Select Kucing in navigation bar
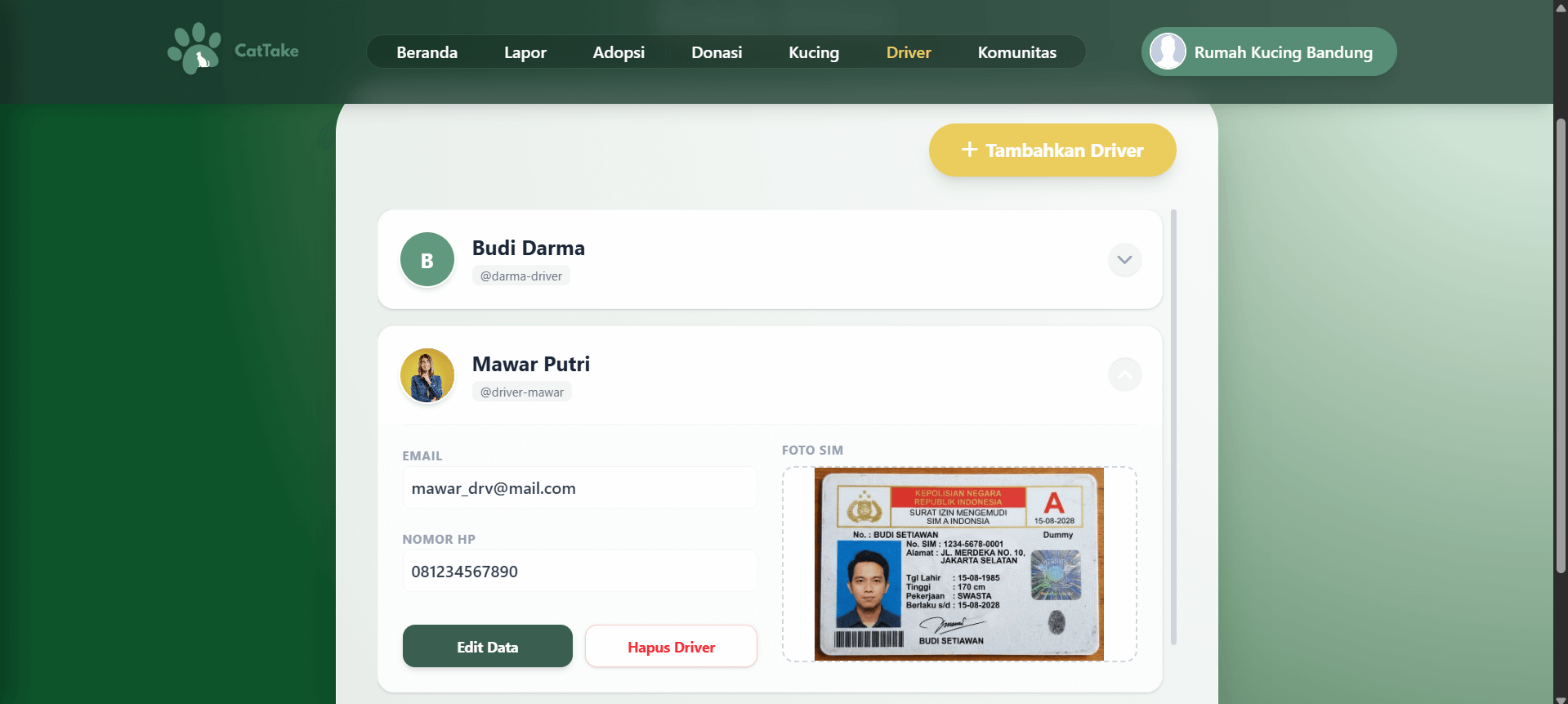Screen dimensions: 1568x704 813,52
